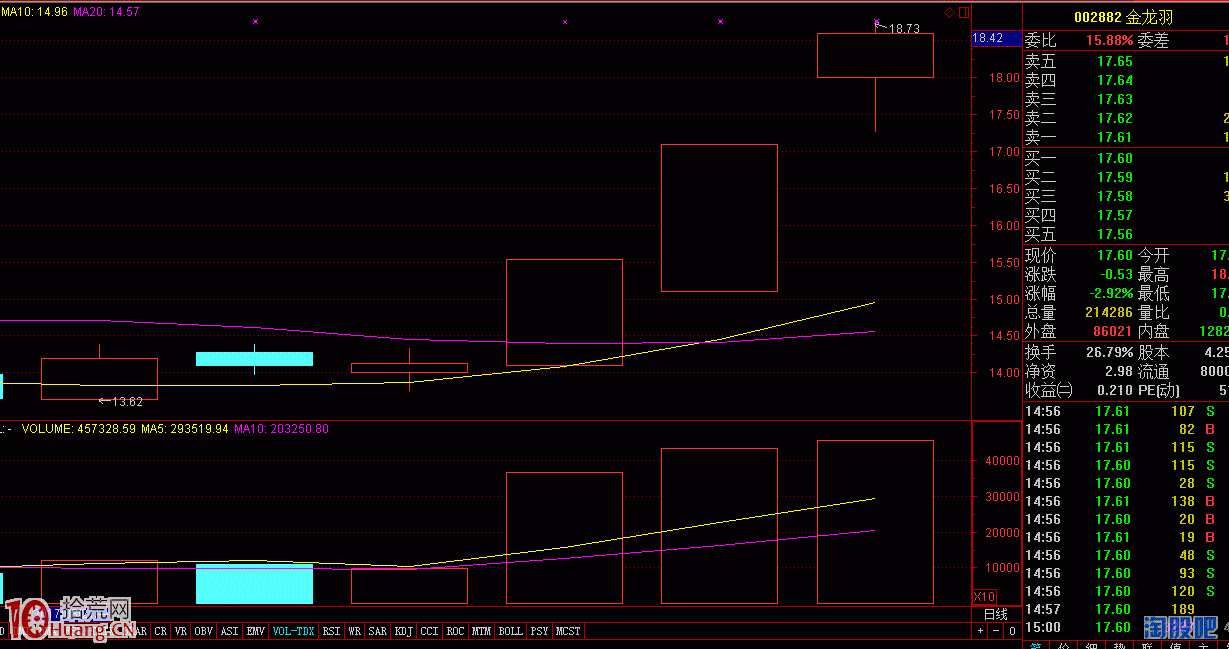Click the trade tick with volume 138 B
The width and height of the screenshot is (1229, 649).
point(1125,501)
